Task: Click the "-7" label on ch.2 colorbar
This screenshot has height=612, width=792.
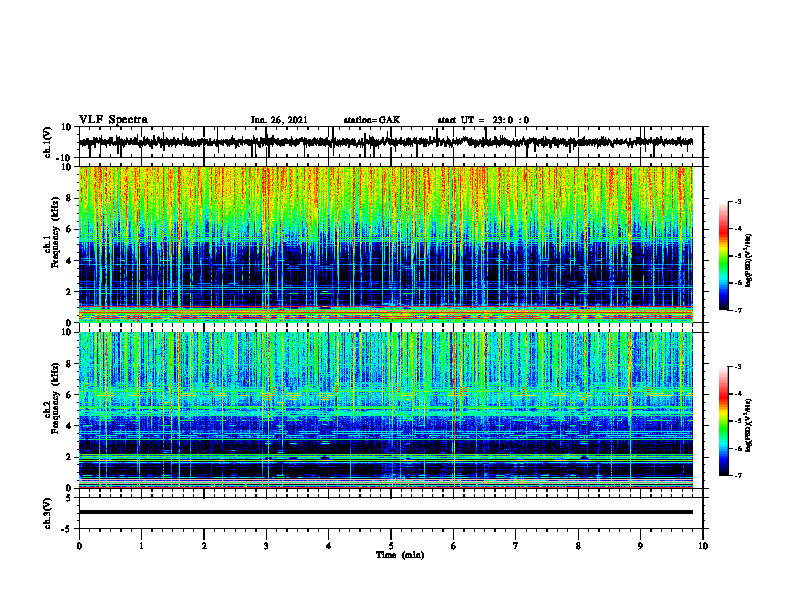Action: [738, 475]
